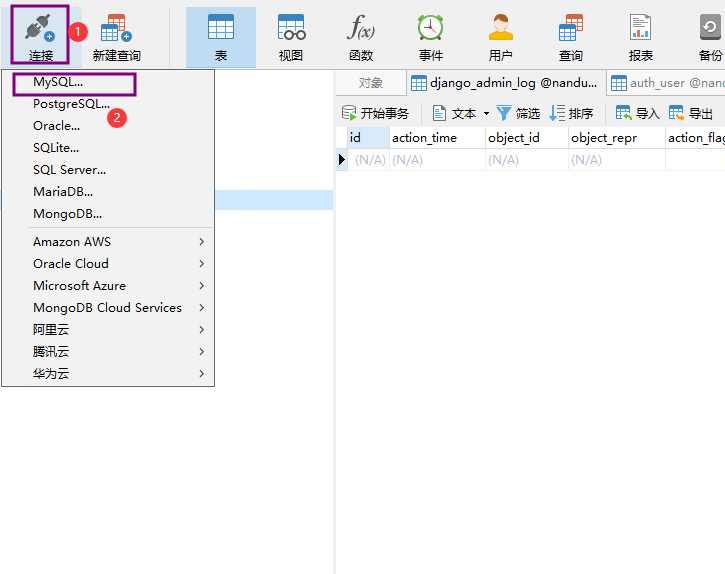Create a new query with 新建查询
Screen dimensions: 725x574
117,37
